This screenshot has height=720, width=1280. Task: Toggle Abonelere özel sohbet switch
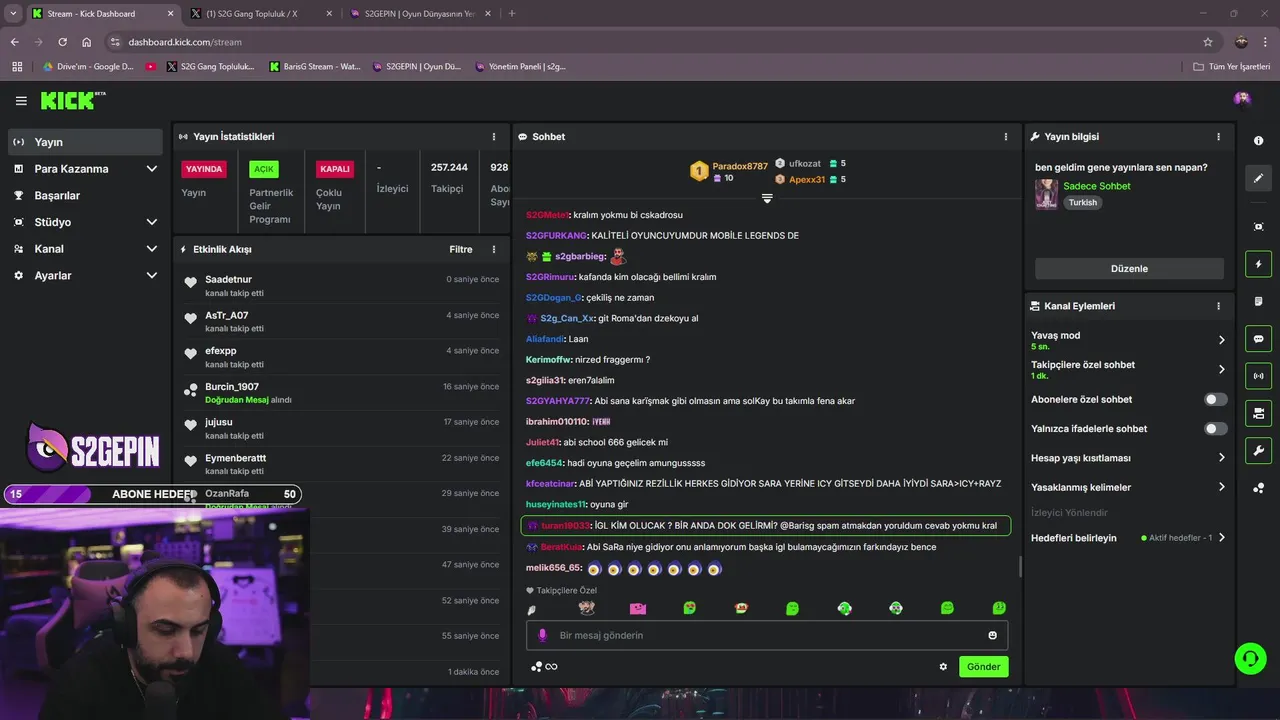(x=1215, y=399)
